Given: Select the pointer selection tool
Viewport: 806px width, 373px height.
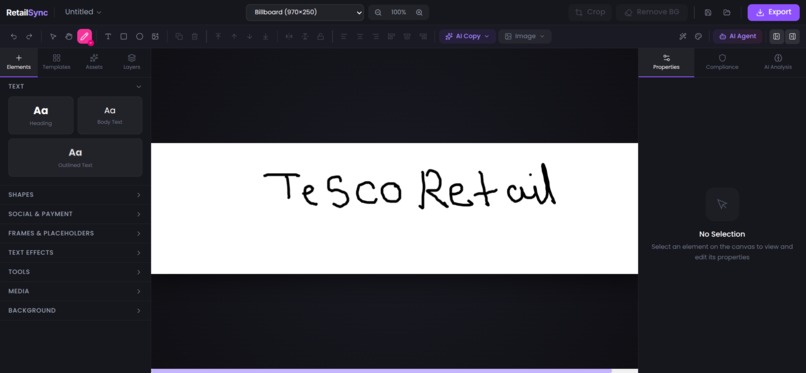Looking at the screenshot, I should click(x=53, y=36).
